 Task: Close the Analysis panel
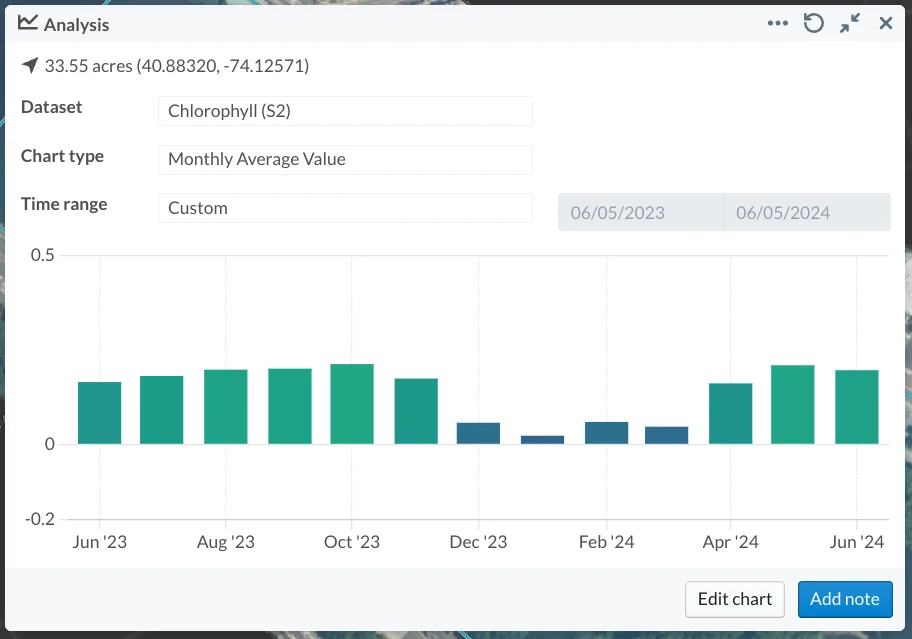[x=886, y=23]
